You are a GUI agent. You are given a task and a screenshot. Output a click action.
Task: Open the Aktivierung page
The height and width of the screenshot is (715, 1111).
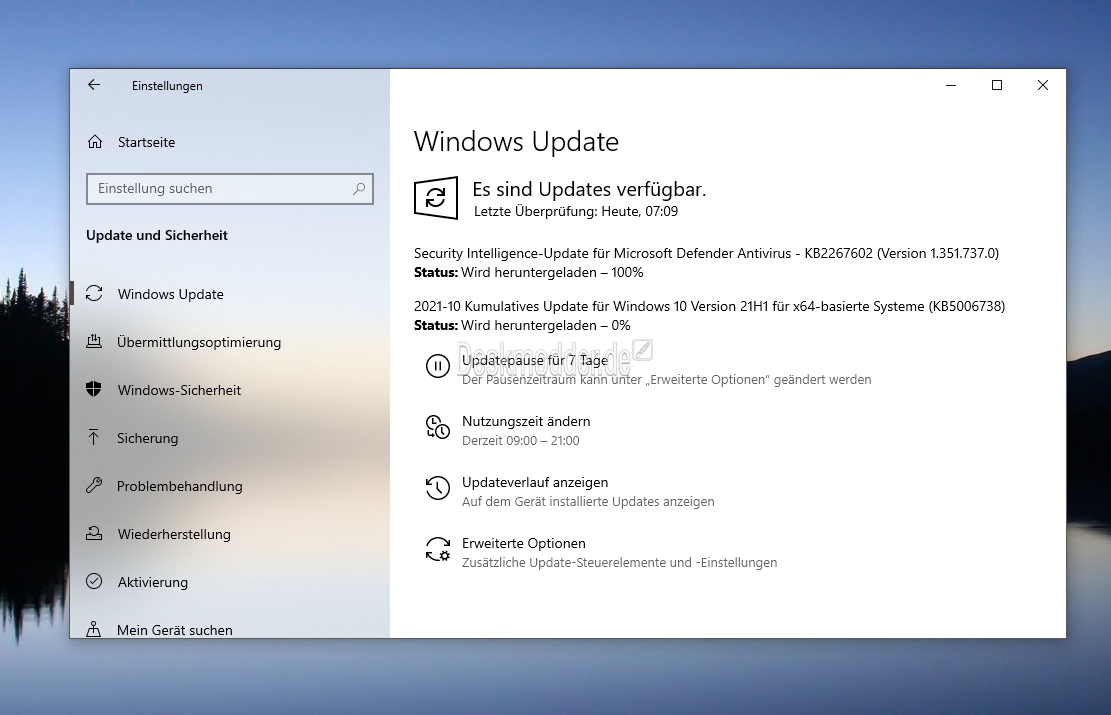pyautogui.click(x=153, y=582)
